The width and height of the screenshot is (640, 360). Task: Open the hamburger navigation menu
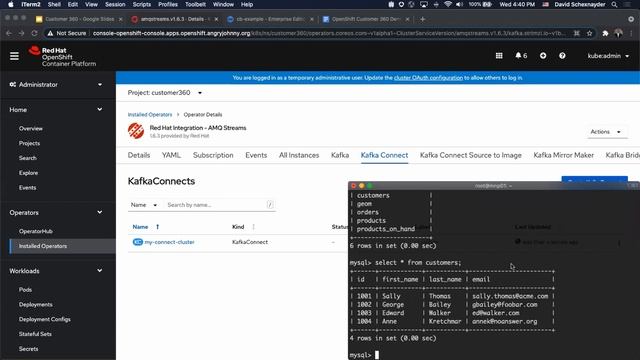(x=14, y=56)
